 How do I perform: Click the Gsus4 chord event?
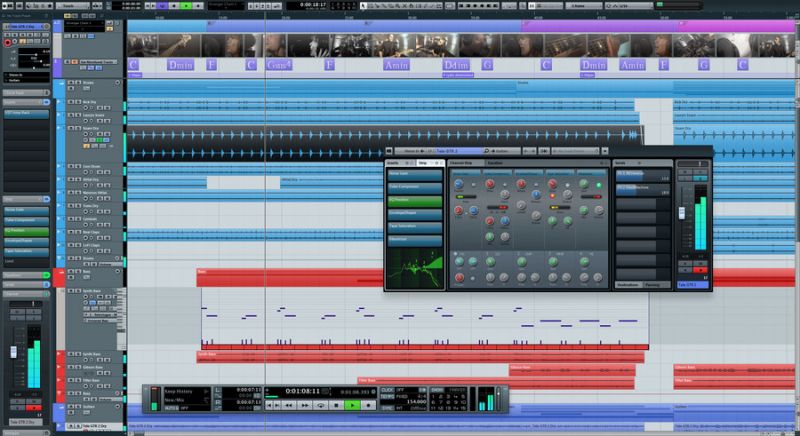click(x=279, y=65)
